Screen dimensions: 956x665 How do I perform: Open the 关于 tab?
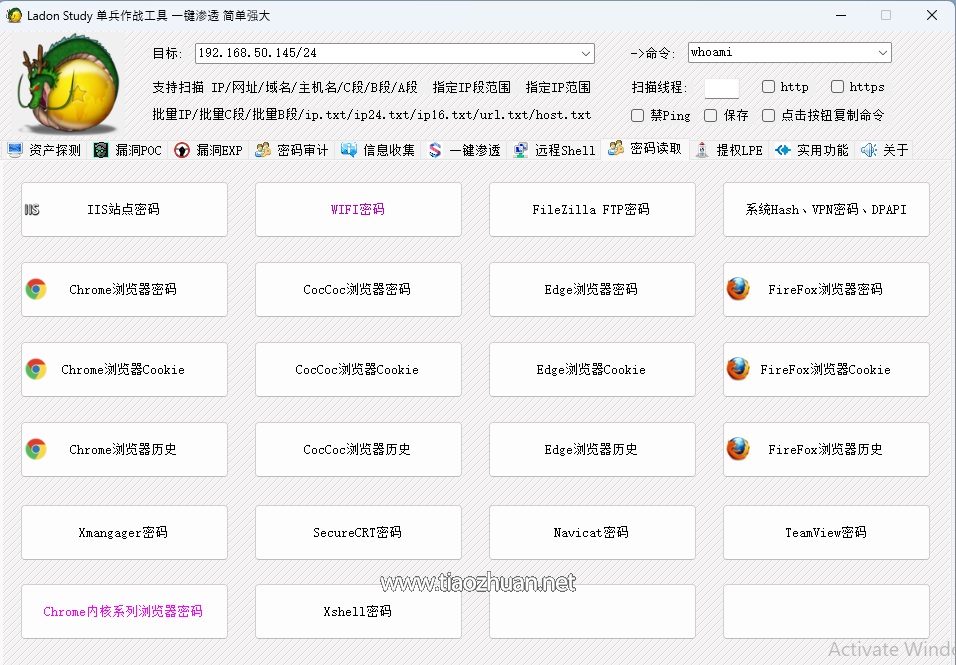pos(884,150)
